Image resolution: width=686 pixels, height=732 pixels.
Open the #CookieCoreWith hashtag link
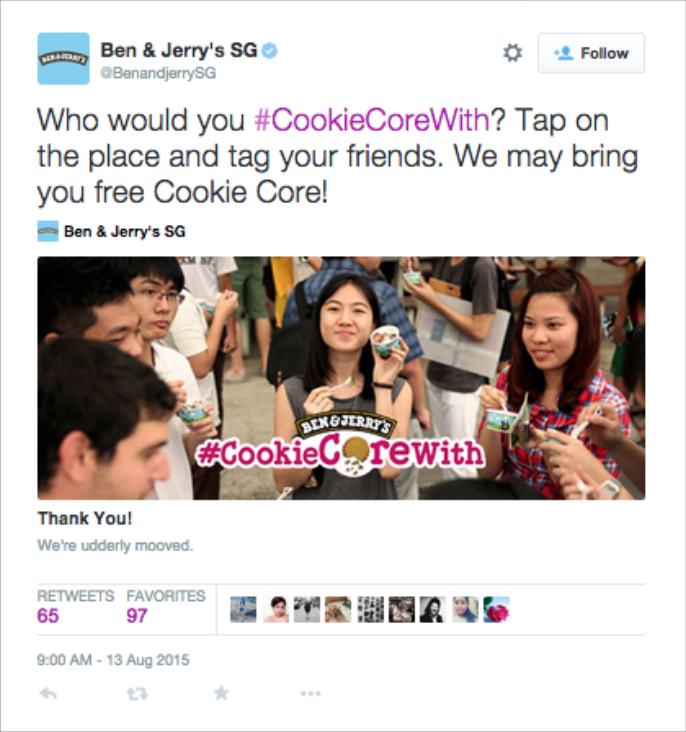(372, 120)
